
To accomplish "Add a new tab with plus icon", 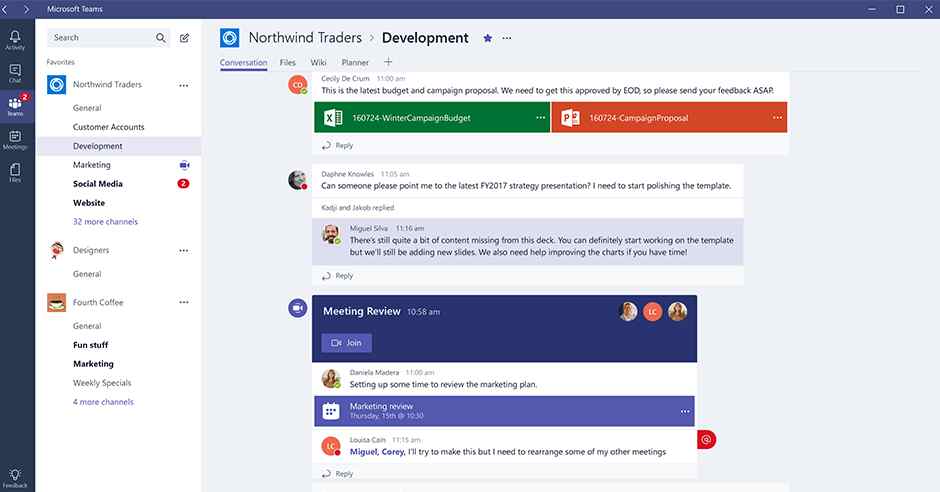I will [x=389, y=62].
